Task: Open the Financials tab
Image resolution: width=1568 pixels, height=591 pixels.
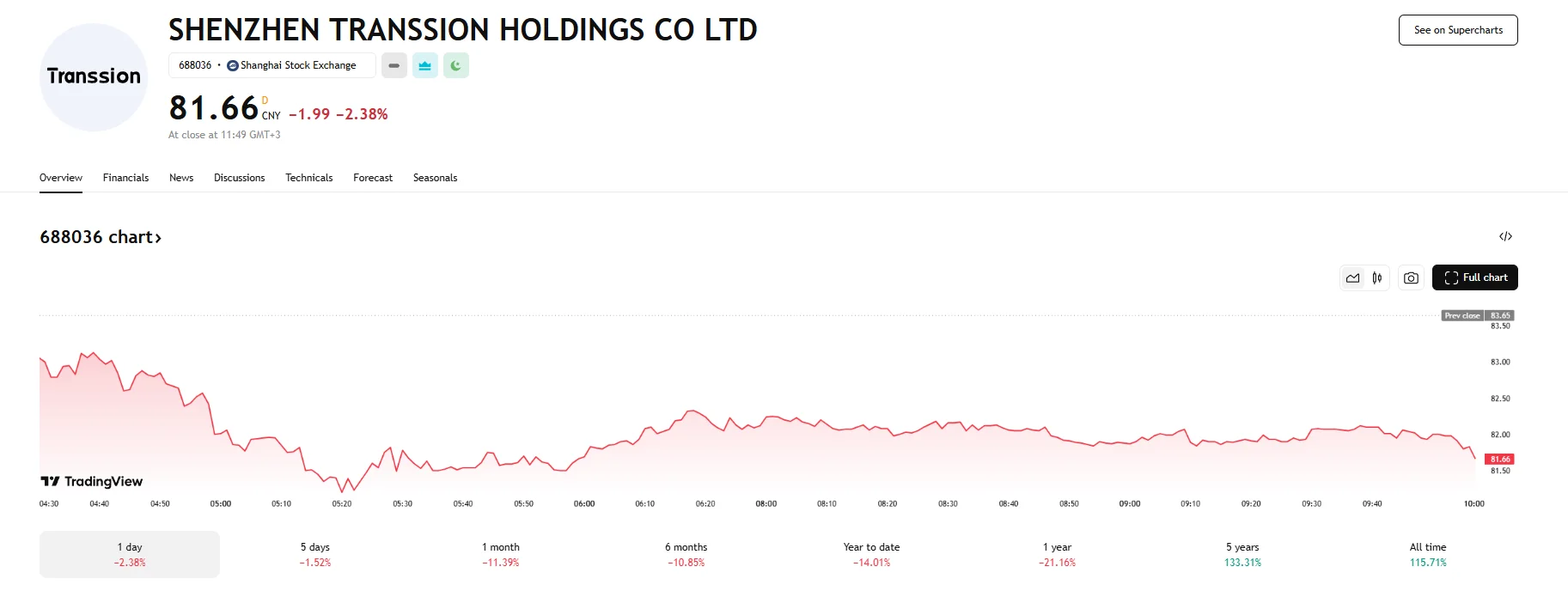Action: (125, 178)
